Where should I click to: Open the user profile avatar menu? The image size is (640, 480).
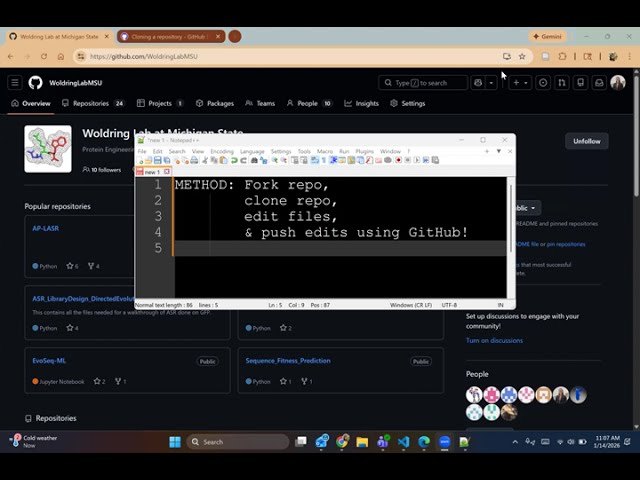[618, 83]
